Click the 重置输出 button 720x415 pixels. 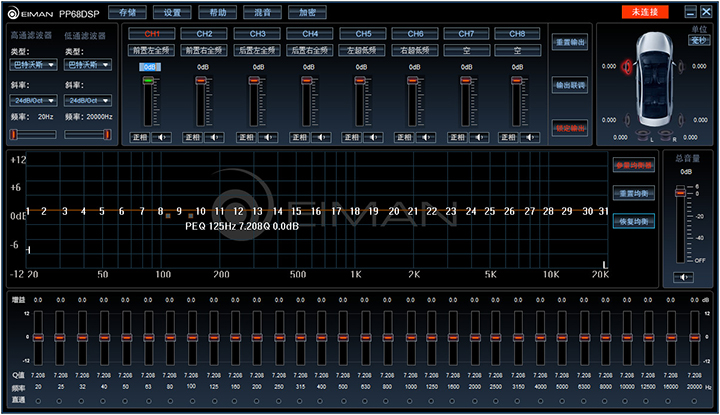570,42
